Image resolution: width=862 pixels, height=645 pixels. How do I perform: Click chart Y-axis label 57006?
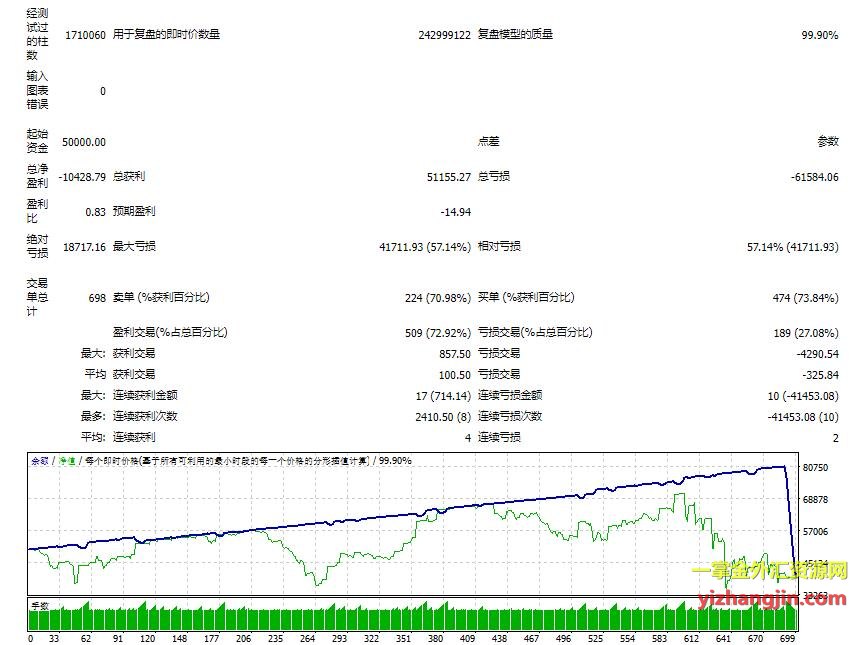(815, 532)
